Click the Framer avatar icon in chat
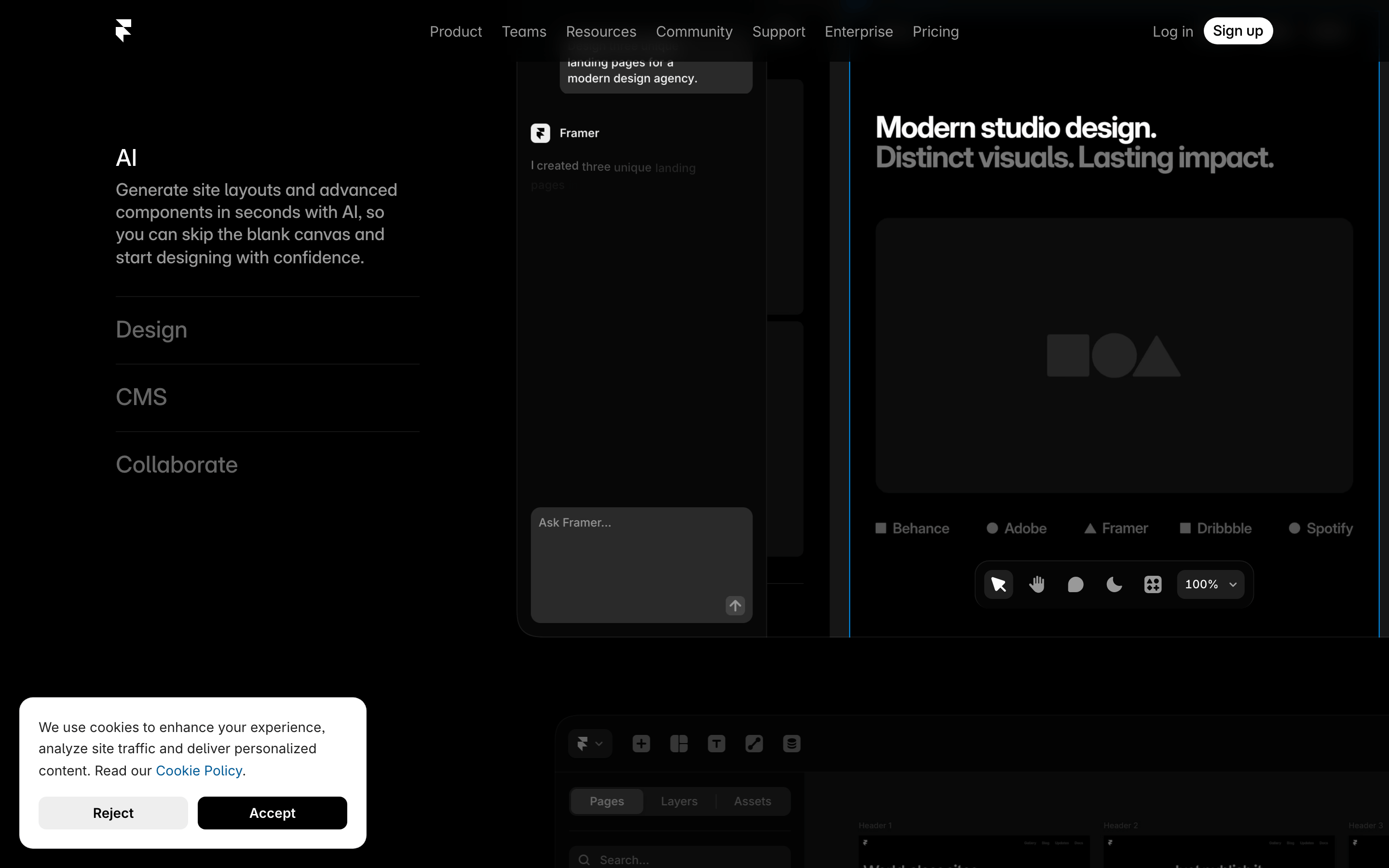Image resolution: width=1389 pixels, height=868 pixels. click(x=540, y=133)
